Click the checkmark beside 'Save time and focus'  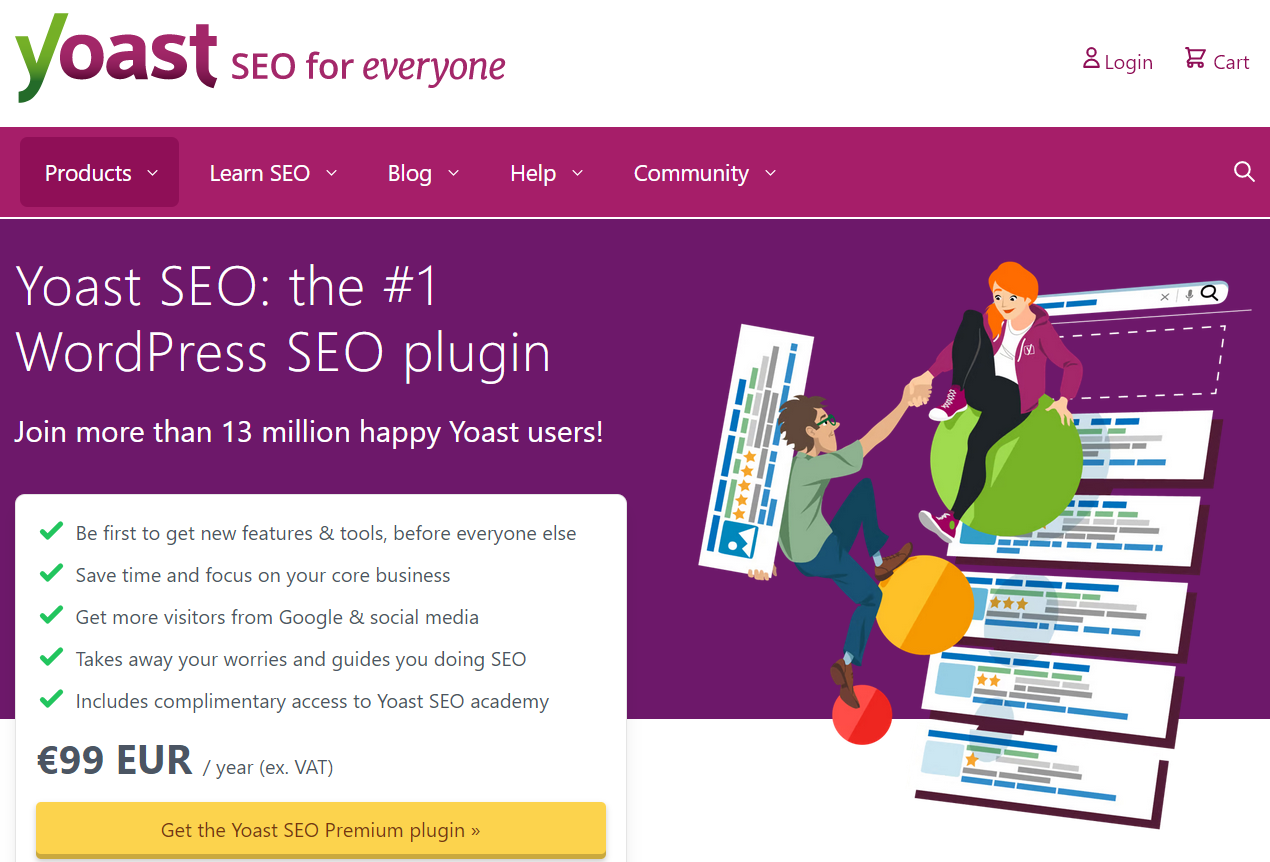(x=51, y=573)
